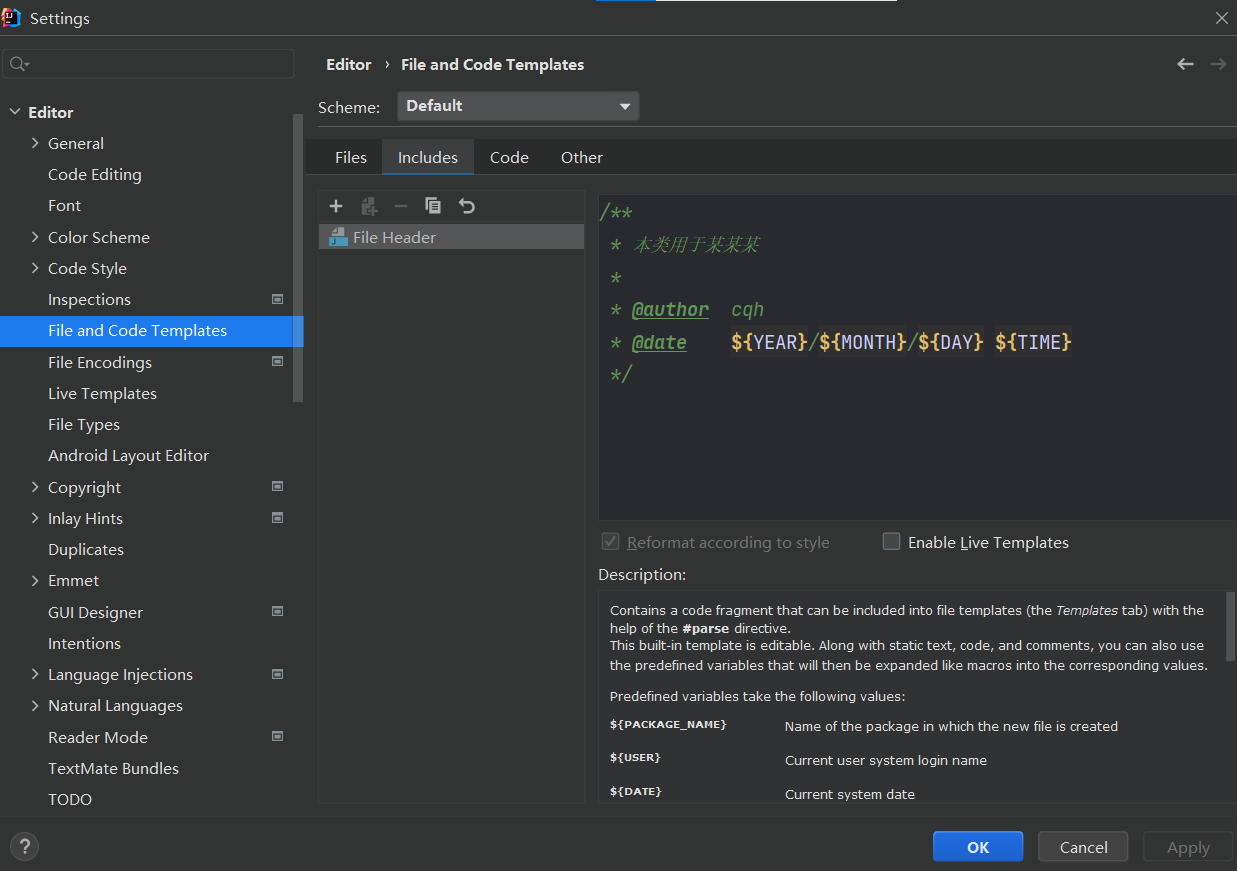The height and width of the screenshot is (871, 1237).
Task: Click the Copyright project-level icon
Action: (278, 487)
